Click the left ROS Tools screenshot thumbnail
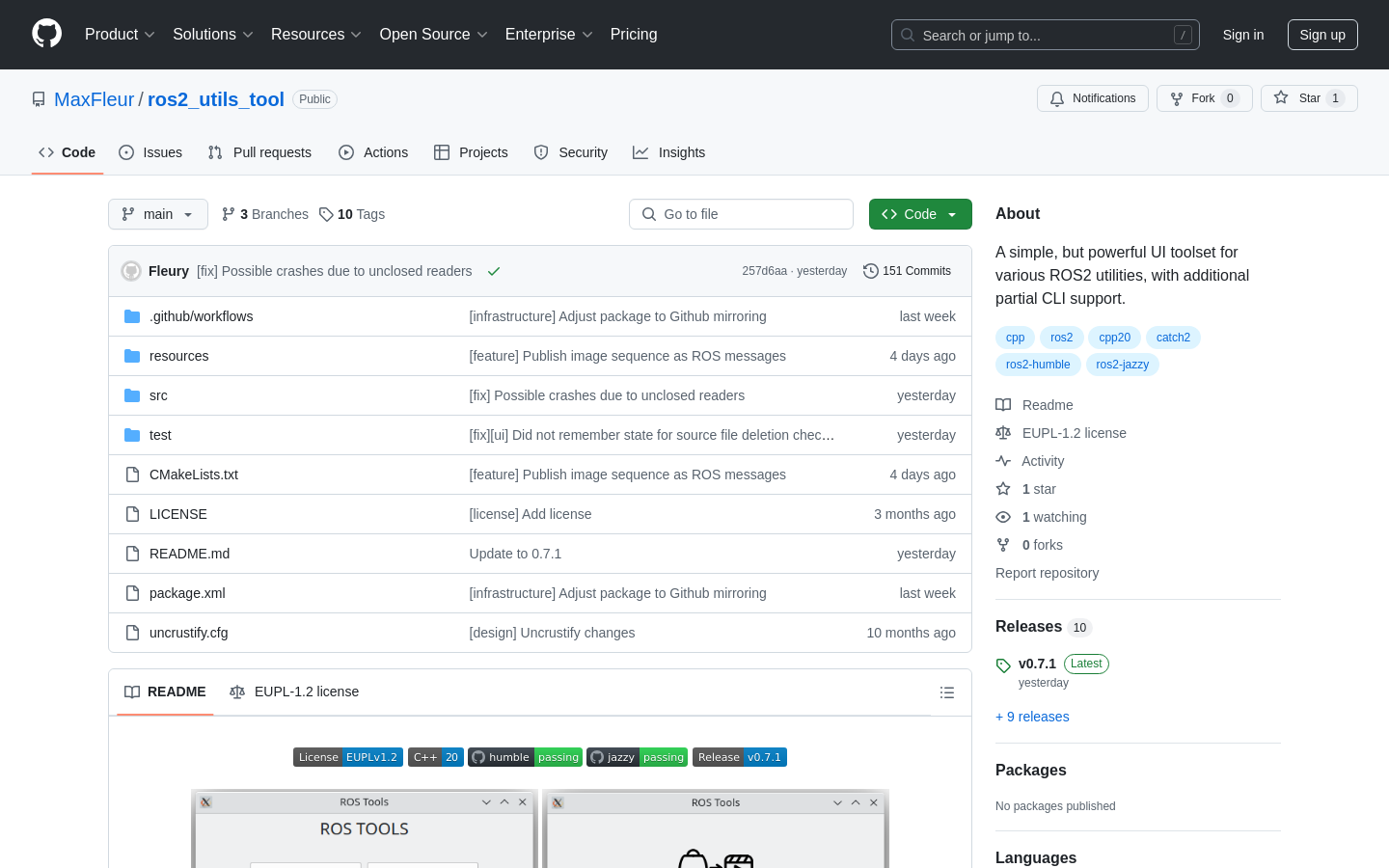The width and height of the screenshot is (1389, 868). pos(365,829)
